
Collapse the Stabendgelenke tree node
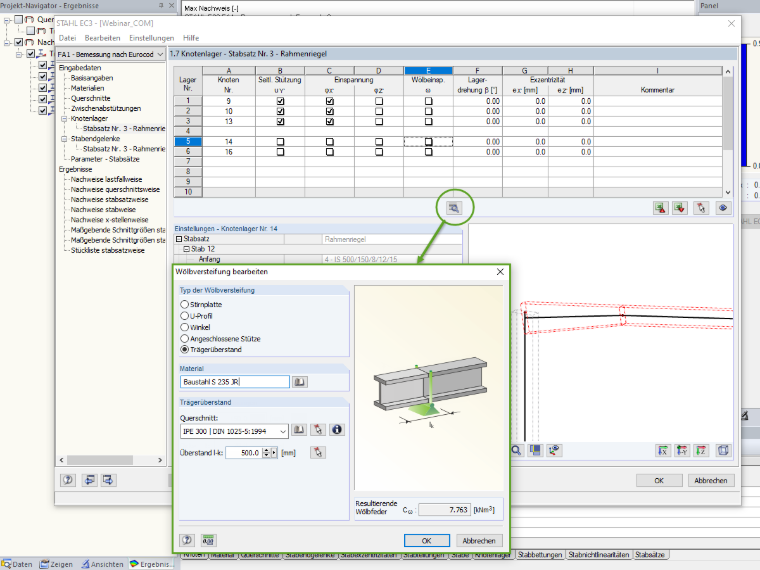click(x=63, y=139)
